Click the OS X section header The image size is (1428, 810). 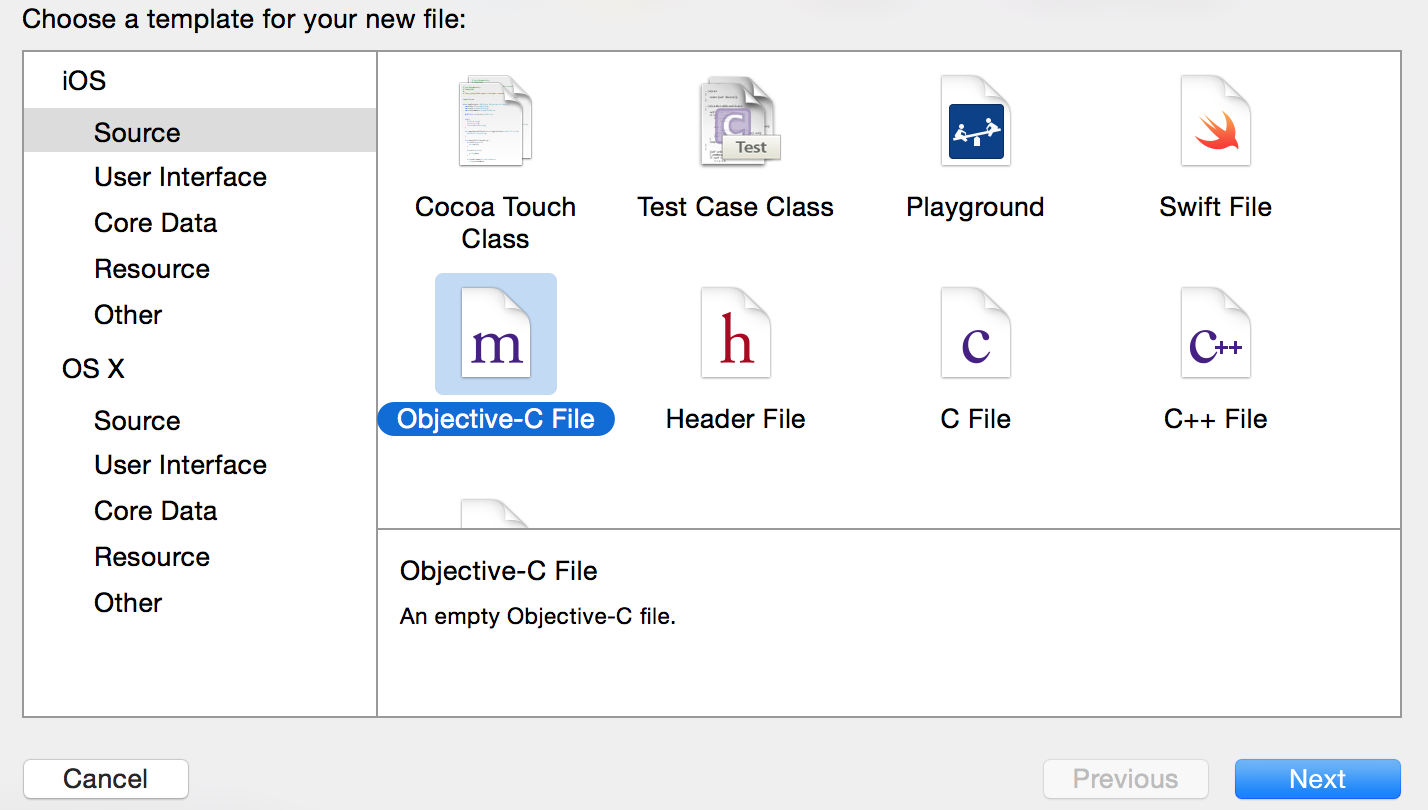pos(93,369)
